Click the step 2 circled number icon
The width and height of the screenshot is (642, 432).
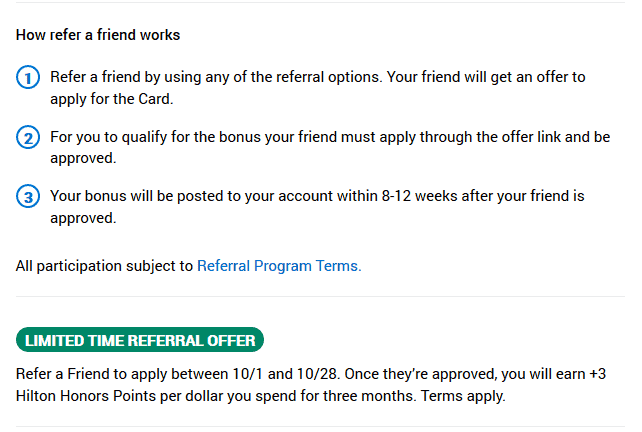[28, 137]
